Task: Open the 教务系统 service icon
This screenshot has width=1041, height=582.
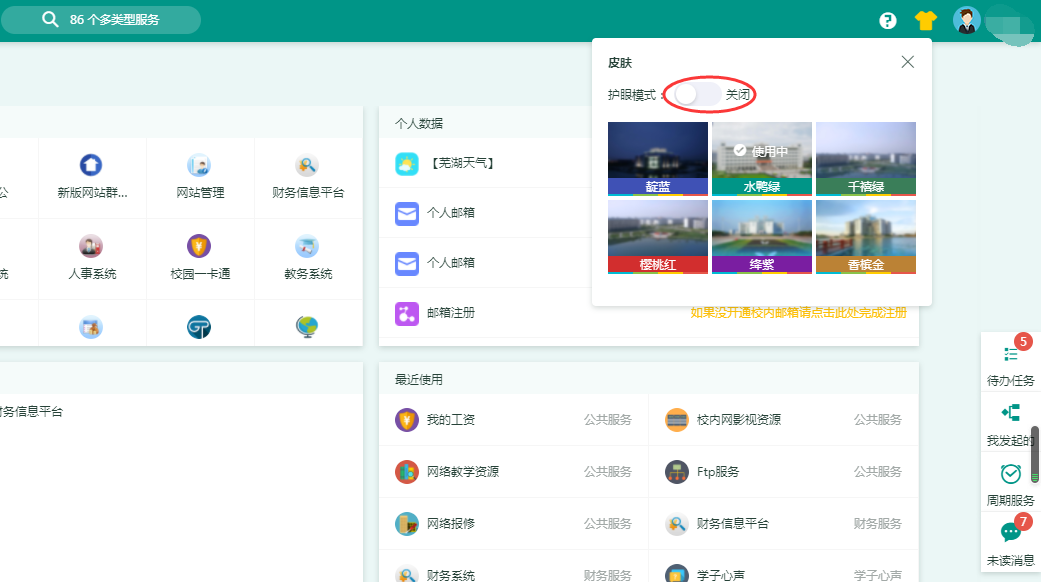Action: (307, 247)
